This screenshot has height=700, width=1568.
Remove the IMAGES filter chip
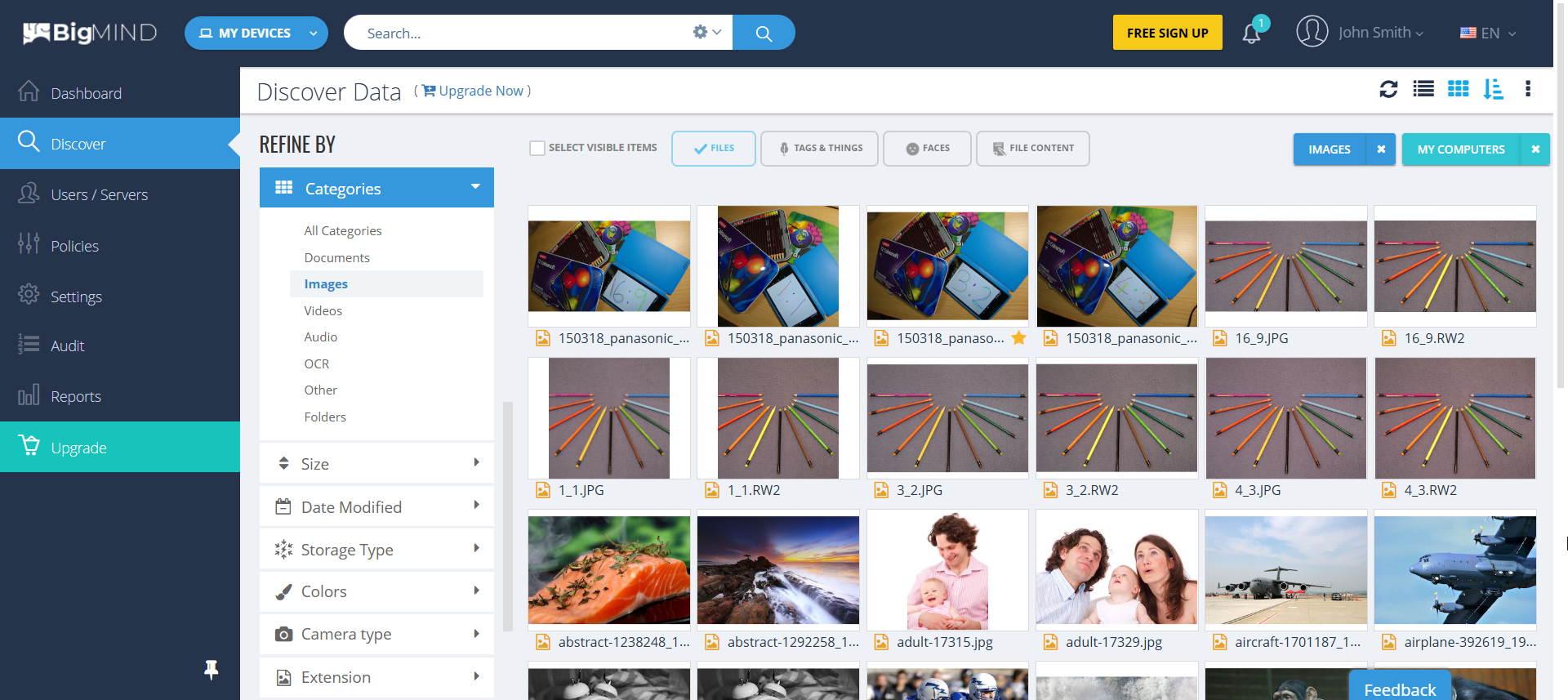1381,149
